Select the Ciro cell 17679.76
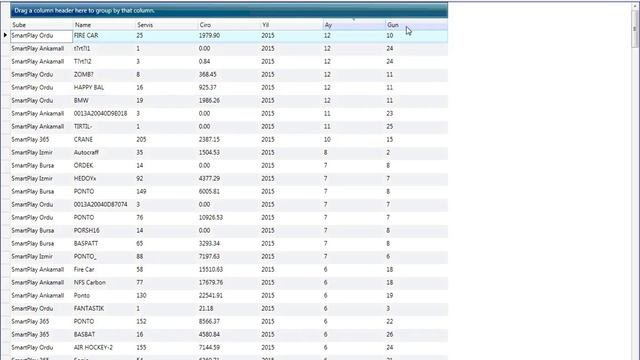Viewport: 640px width, 360px height. [229, 282]
